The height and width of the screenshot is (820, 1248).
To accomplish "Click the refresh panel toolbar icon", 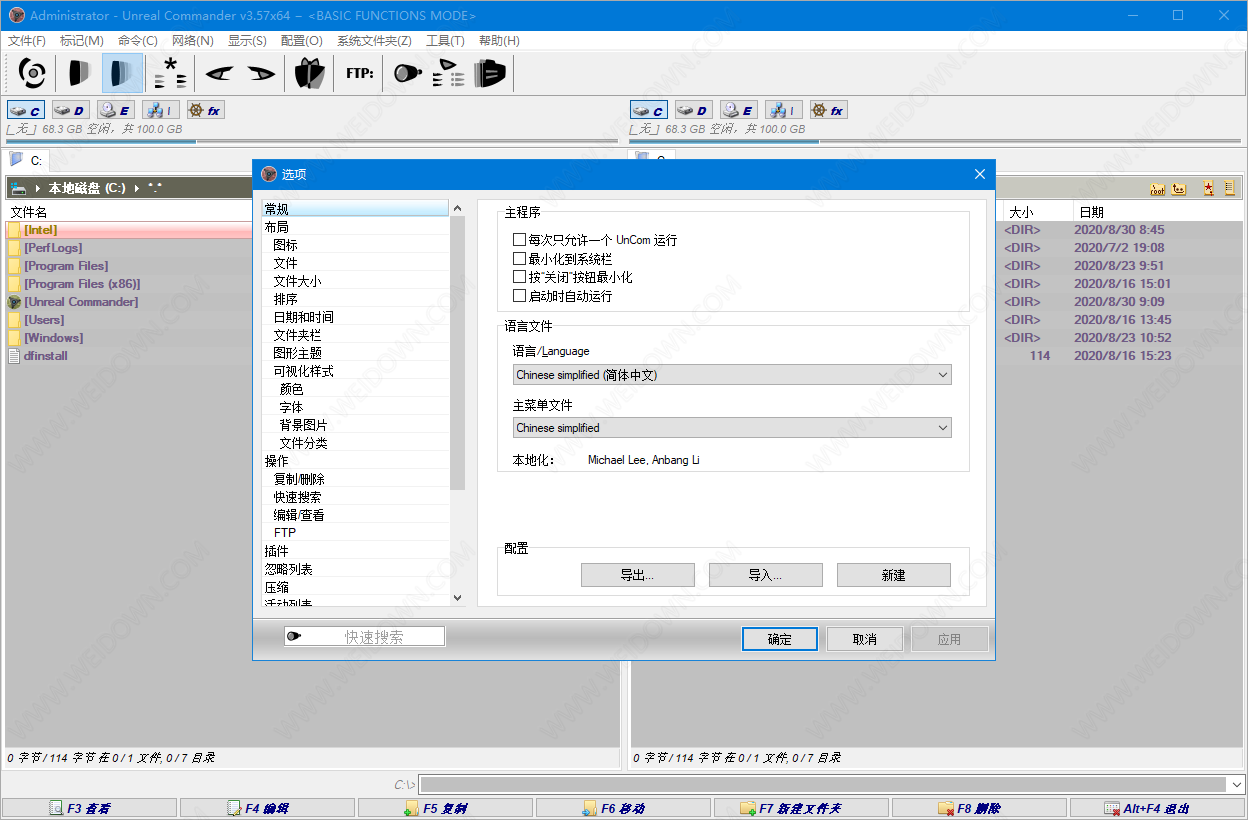I will click(x=33, y=73).
